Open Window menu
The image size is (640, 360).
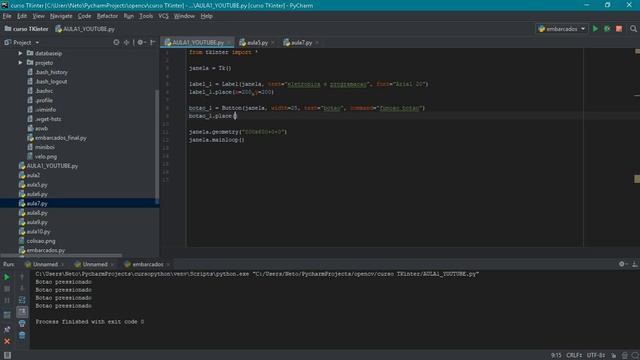pyautogui.click(x=184, y=16)
